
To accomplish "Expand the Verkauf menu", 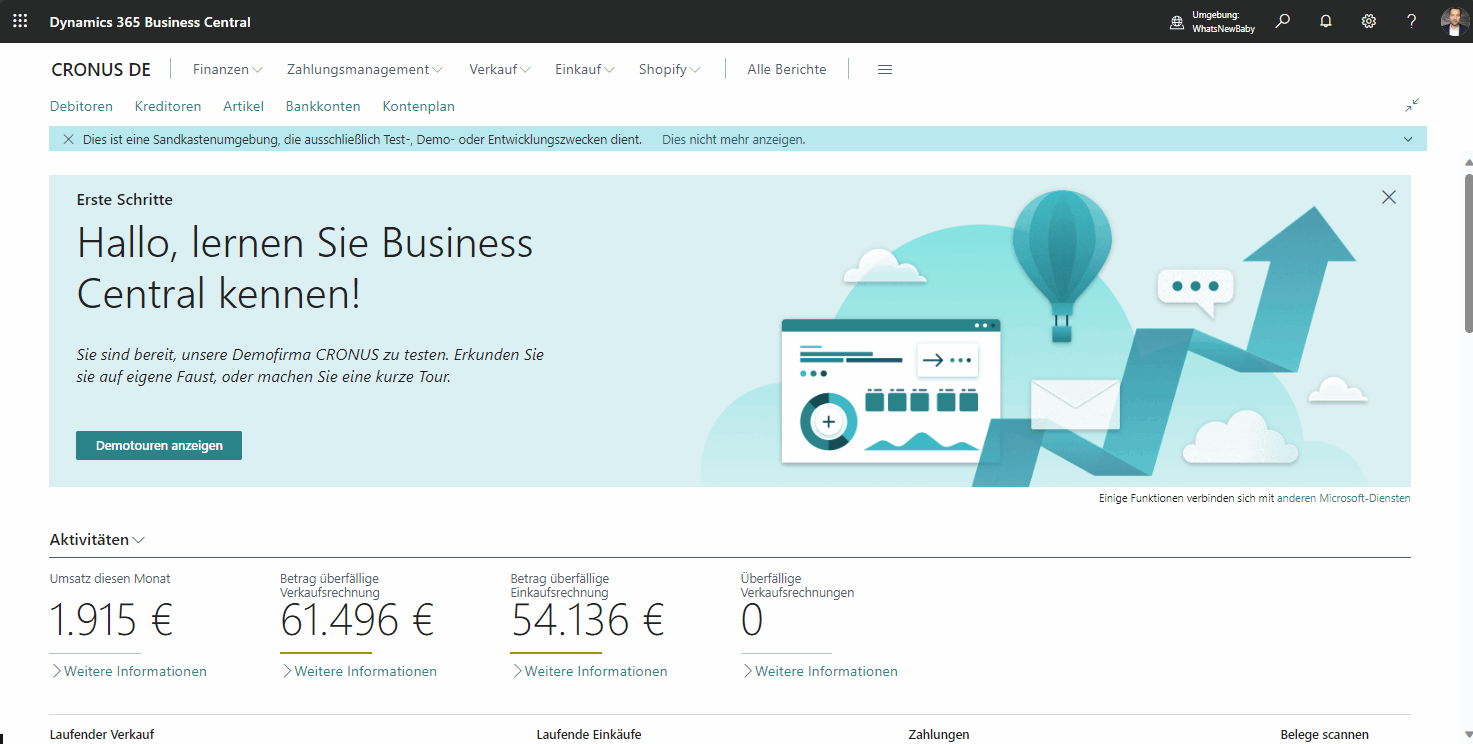I will coord(500,69).
